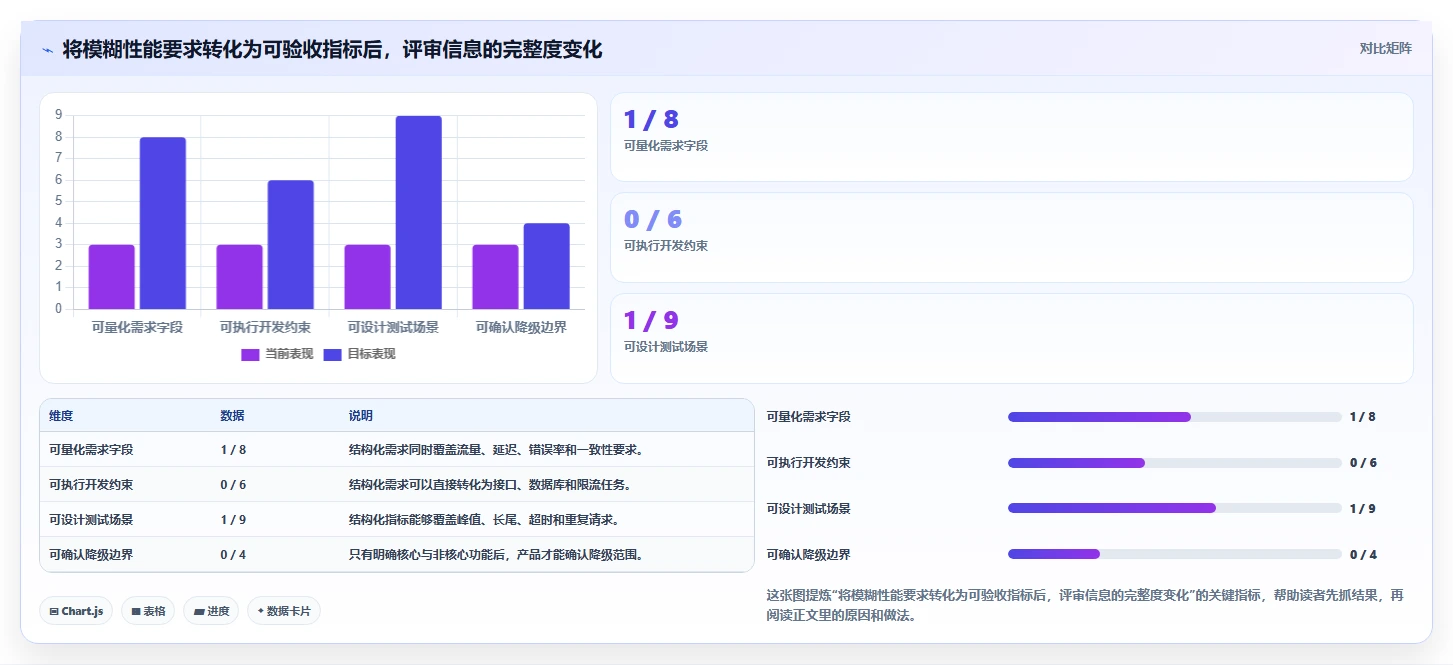Click the panel title about 评审信息的完整度变化

pos(332,49)
